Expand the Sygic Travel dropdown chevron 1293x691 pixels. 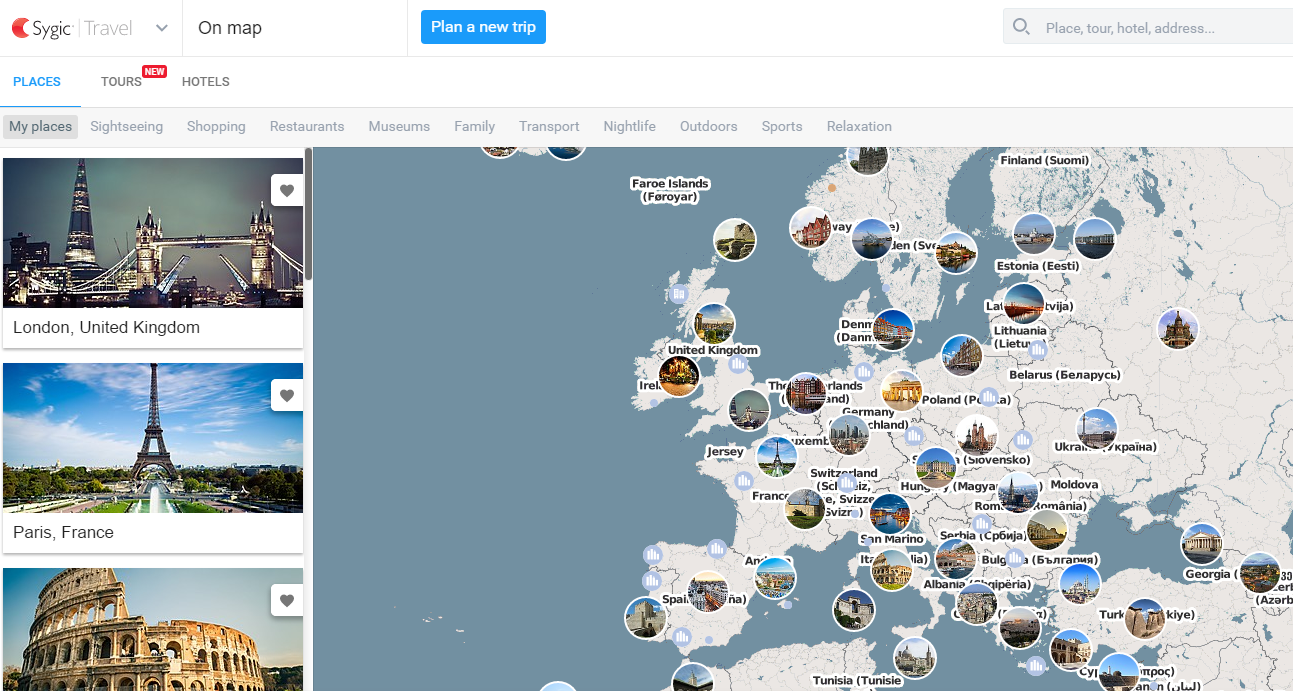[x=162, y=28]
